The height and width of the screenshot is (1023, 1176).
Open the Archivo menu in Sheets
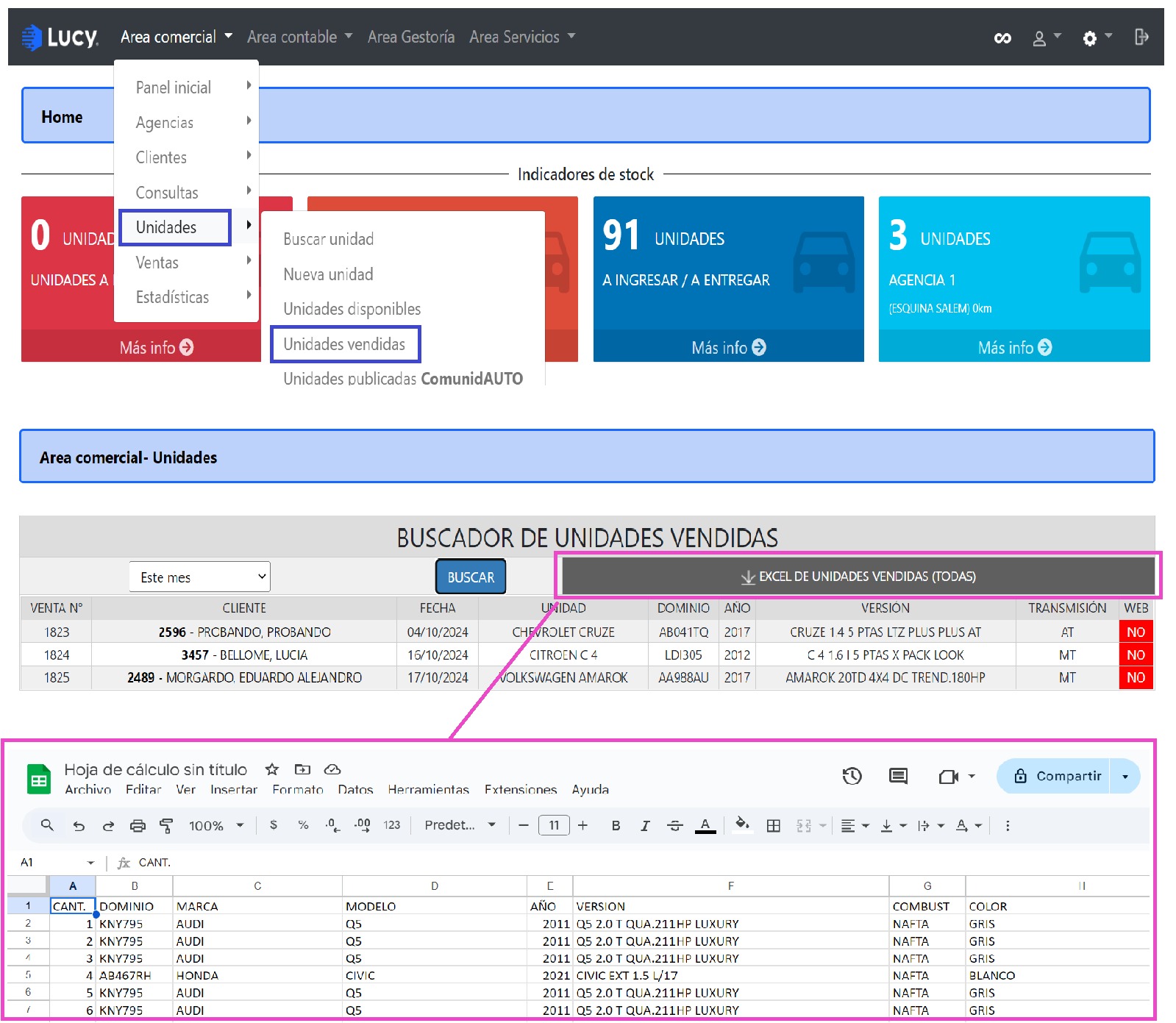(x=88, y=789)
